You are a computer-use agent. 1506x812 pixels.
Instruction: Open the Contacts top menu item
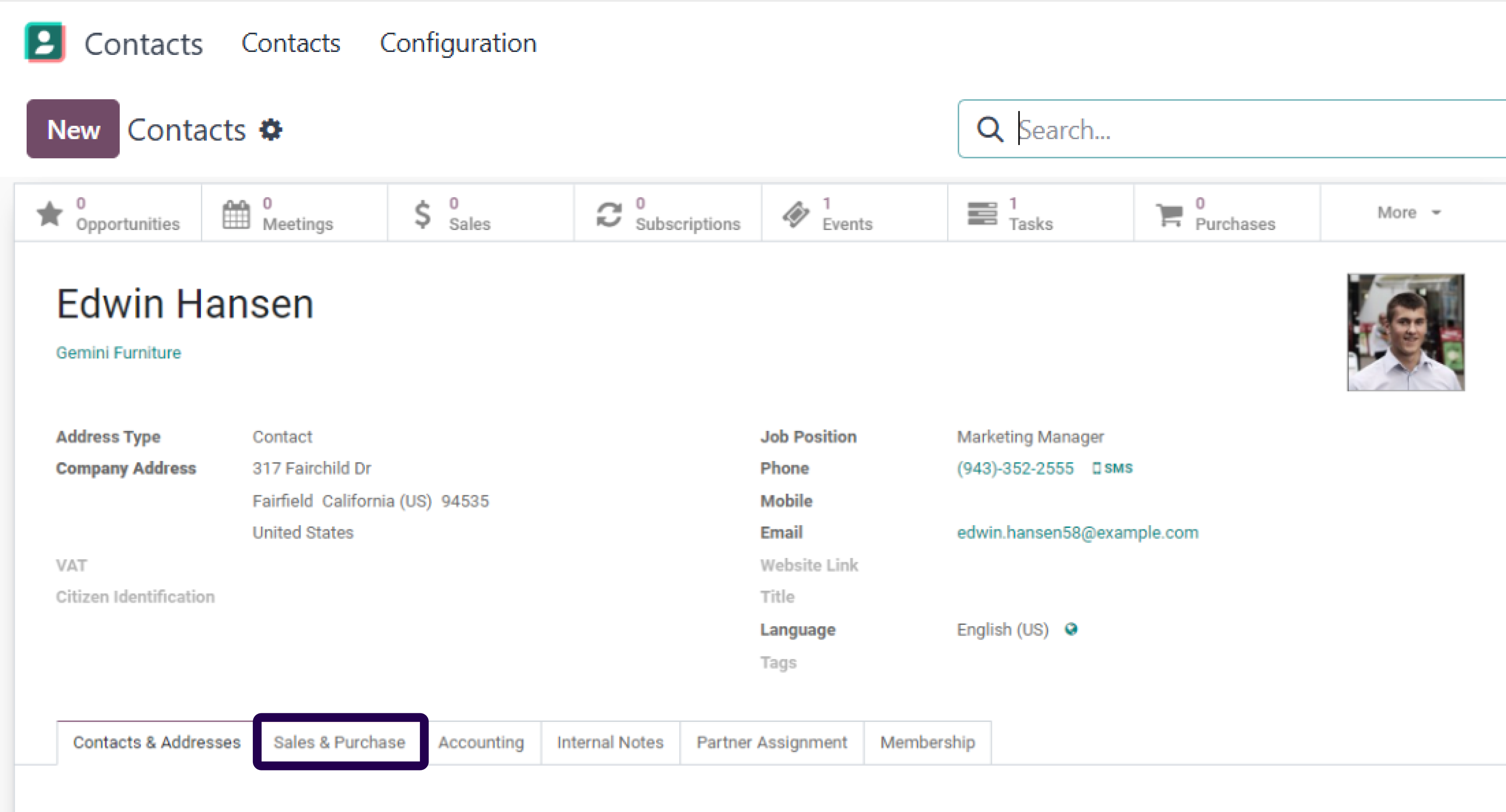pyautogui.click(x=291, y=43)
